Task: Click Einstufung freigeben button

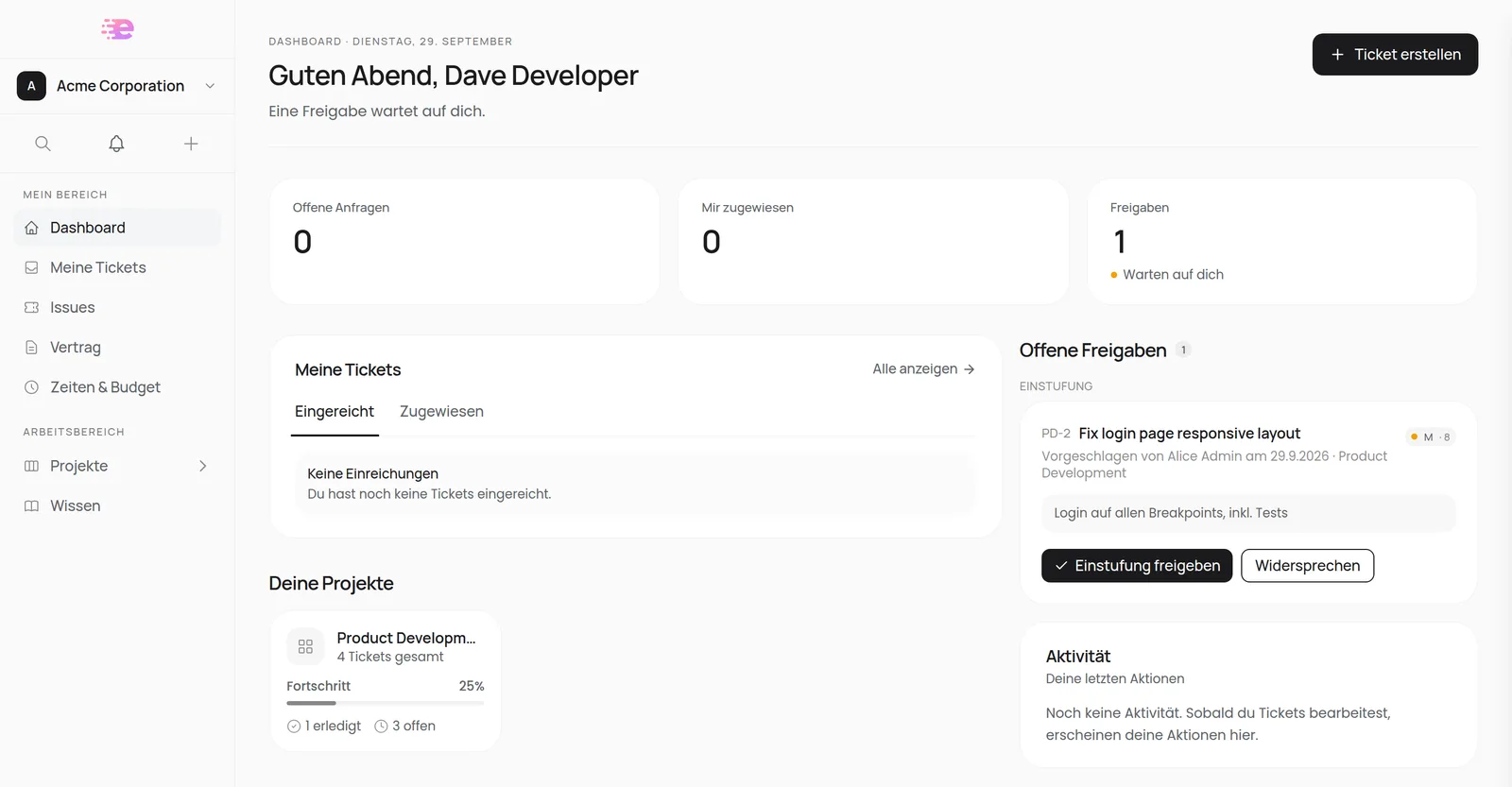Action: [x=1137, y=566]
